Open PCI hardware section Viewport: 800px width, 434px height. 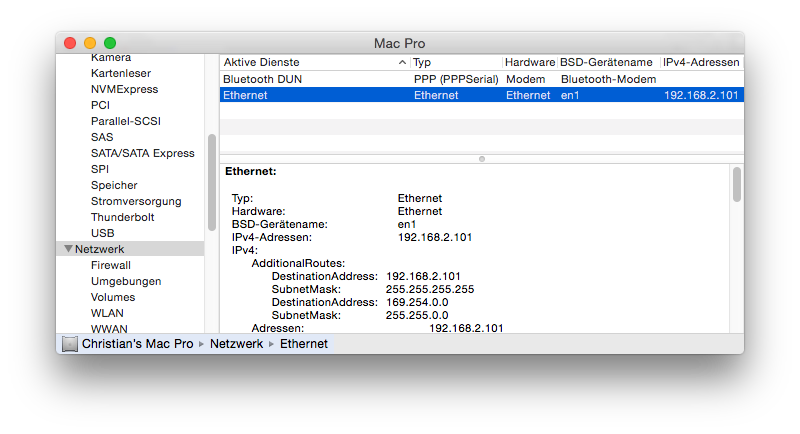pyautogui.click(x=101, y=105)
